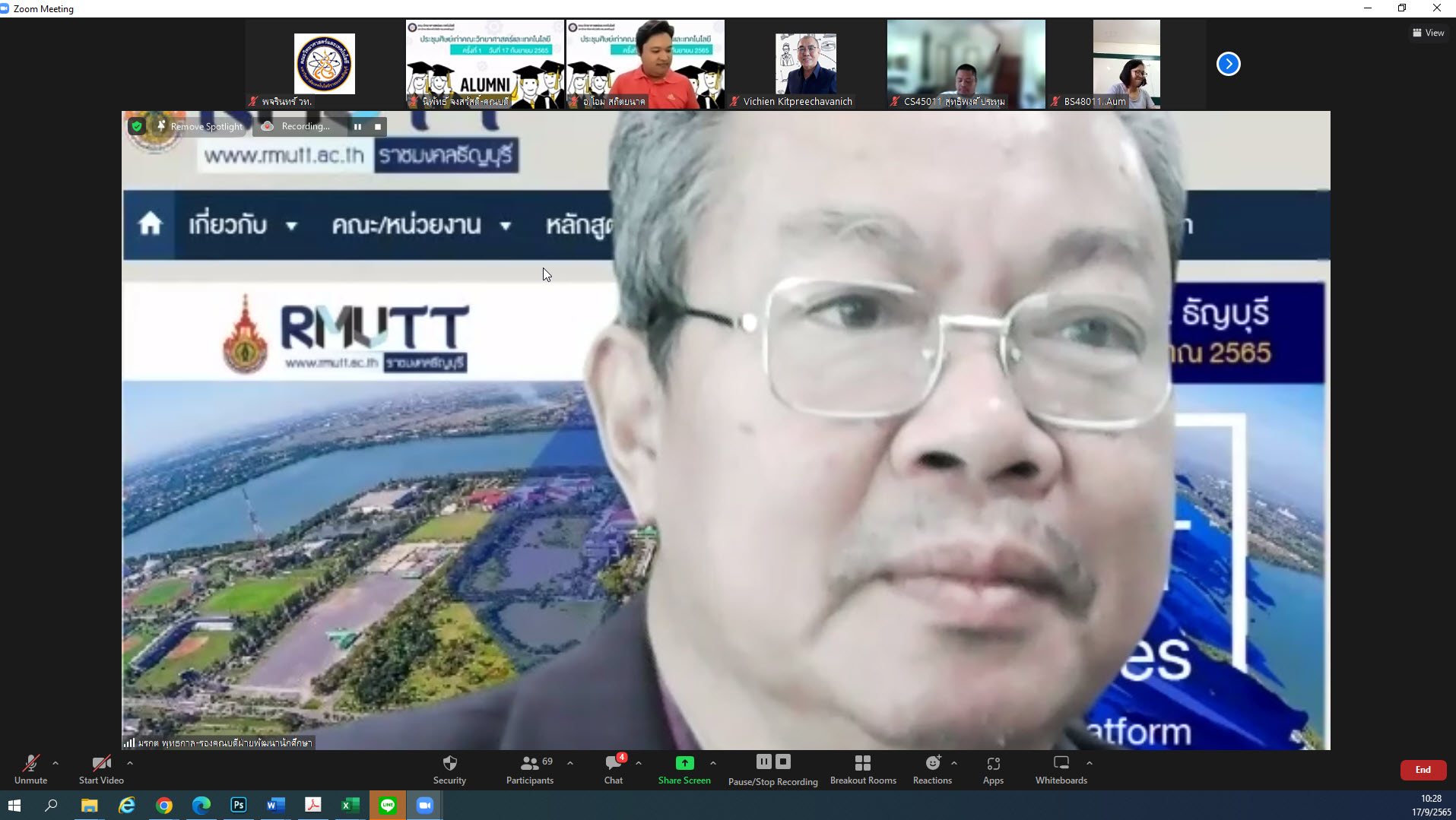Screen dimensions: 1456x820
Task: Open the Apps panel
Action: [x=993, y=769]
